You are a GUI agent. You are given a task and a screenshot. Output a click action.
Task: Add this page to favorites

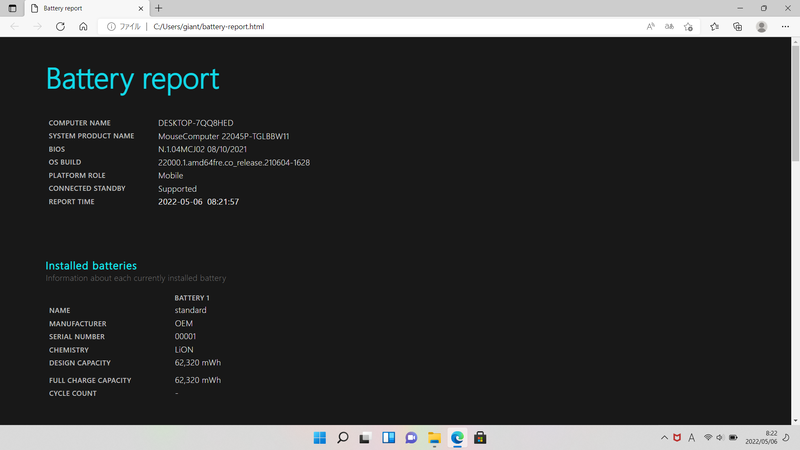pos(688,27)
